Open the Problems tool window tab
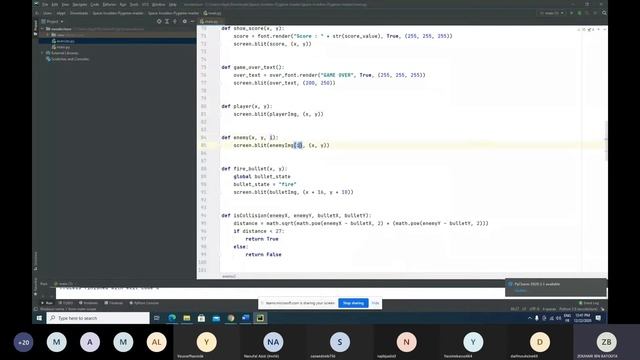The image size is (640, 360). coord(89,303)
